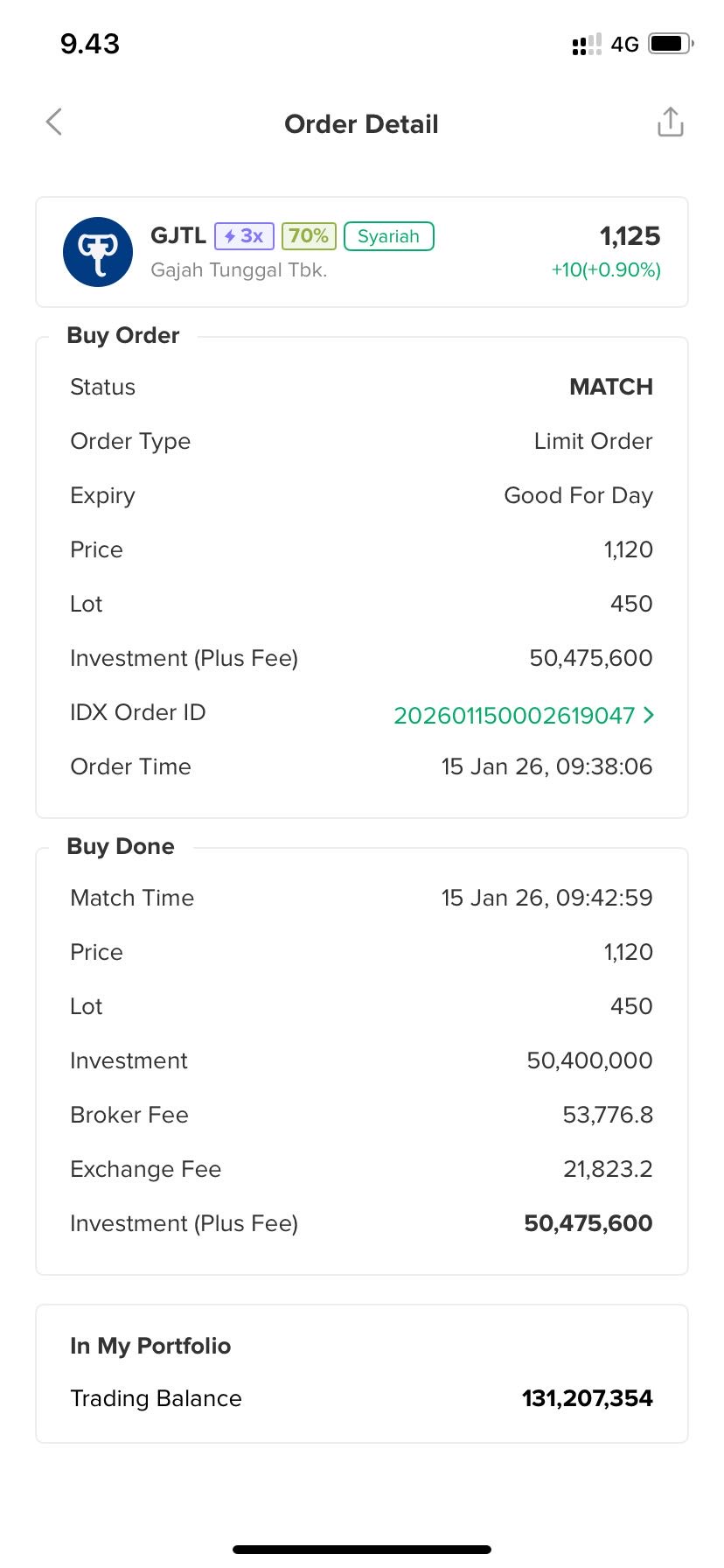Tap the Buy Done section header

tap(121, 847)
